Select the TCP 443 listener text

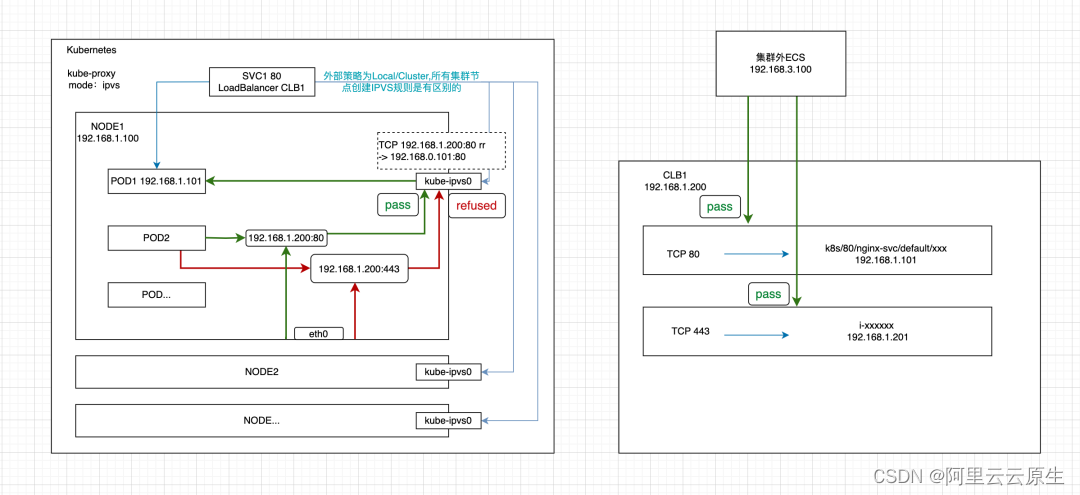tap(690, 332)
